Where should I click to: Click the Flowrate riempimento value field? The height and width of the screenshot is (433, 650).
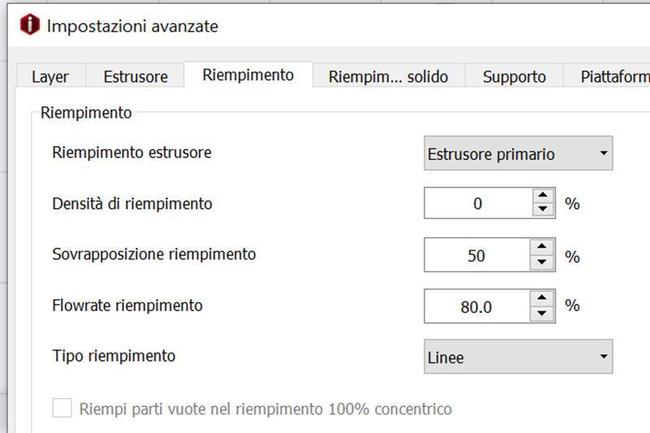click(x=478, y=306)
